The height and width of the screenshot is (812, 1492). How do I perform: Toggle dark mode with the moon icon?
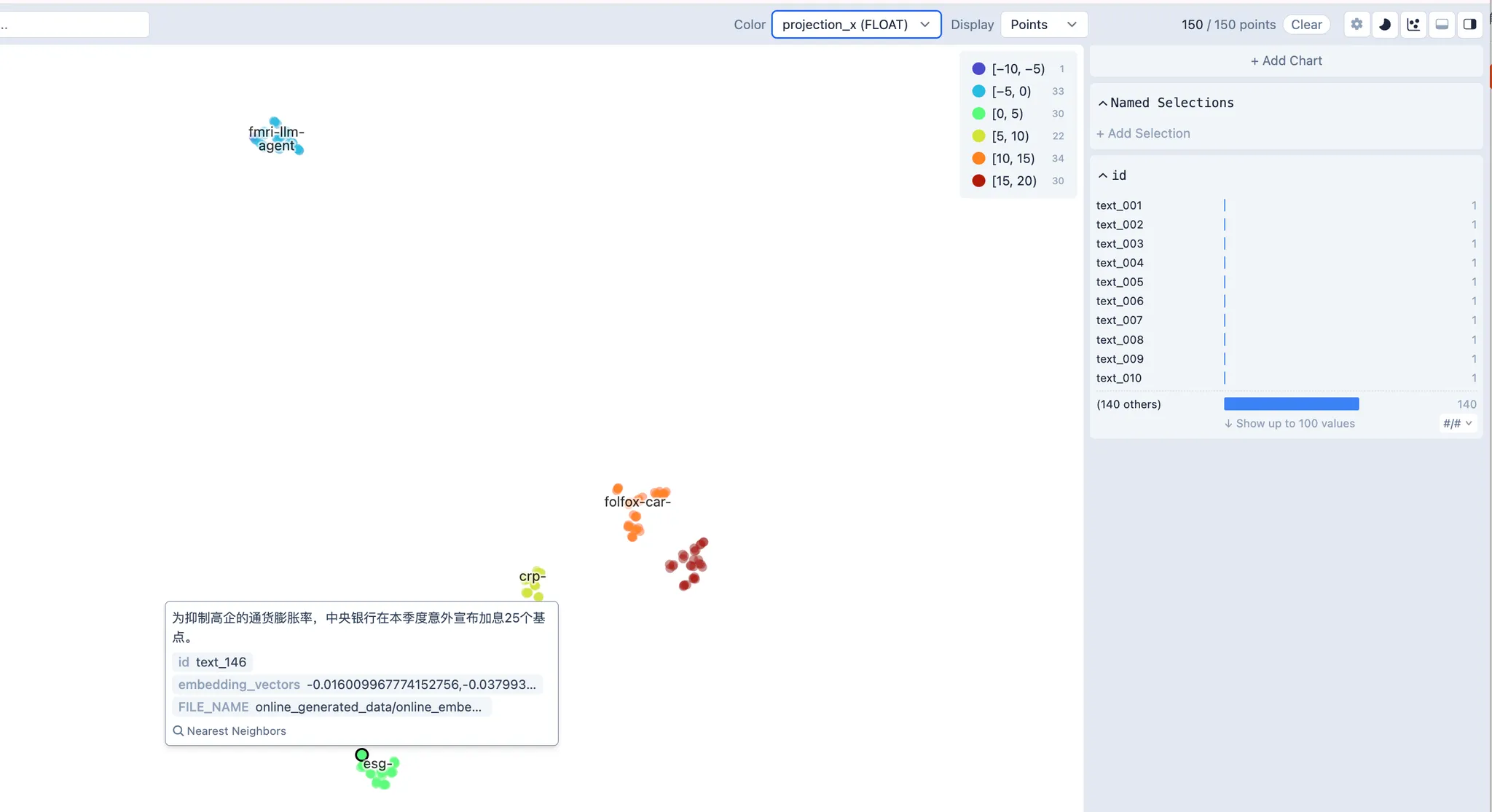pos(1385,24)
